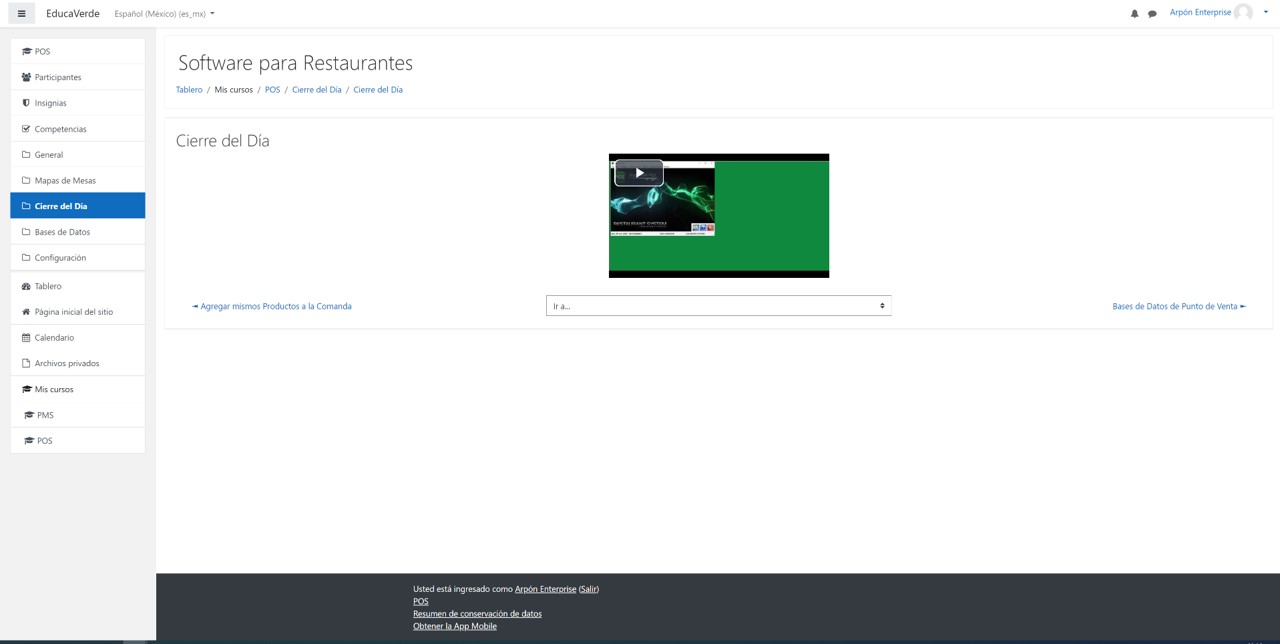Play the Cierre del Día video
Viewport: 1280px width, 644px height.
click(639, 173)
